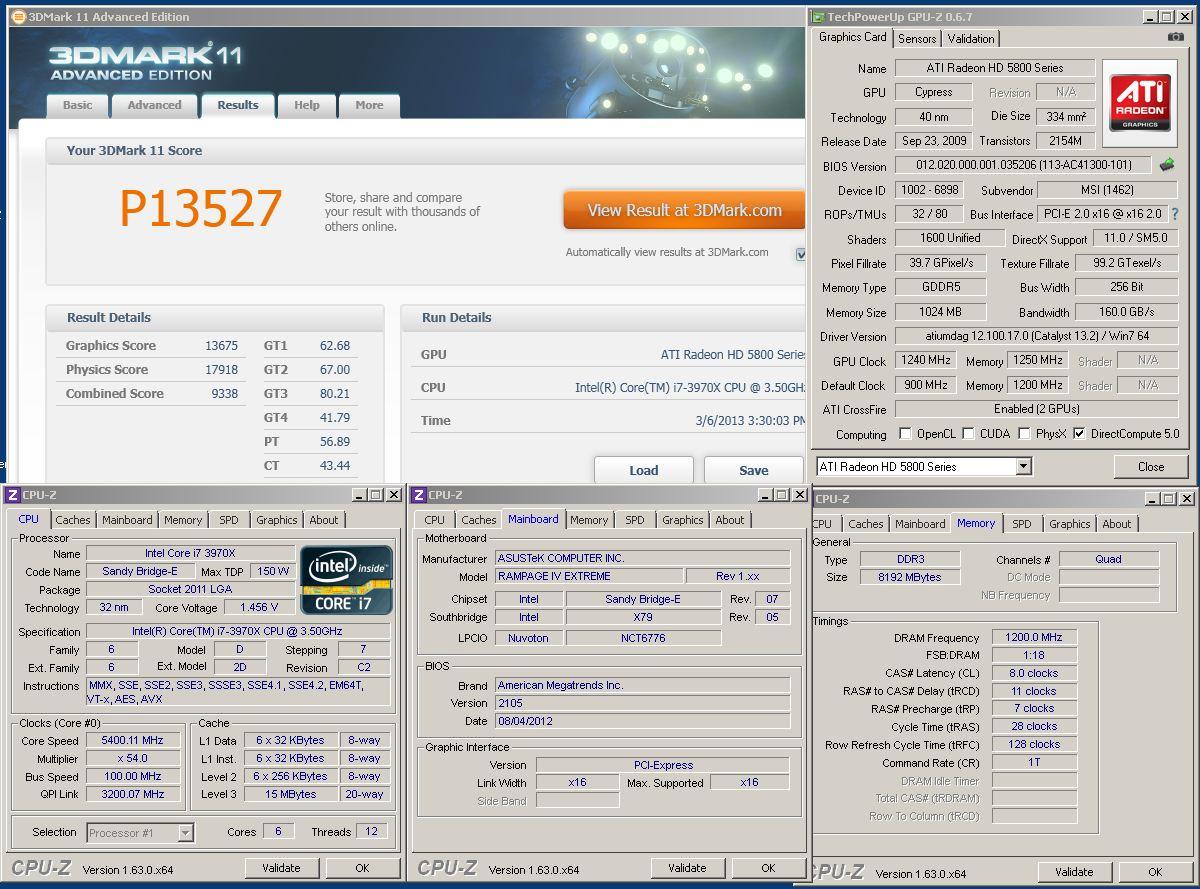Click the Southbridge field X79
This screenshot has width=1200, height=889.
pos(643,617)
